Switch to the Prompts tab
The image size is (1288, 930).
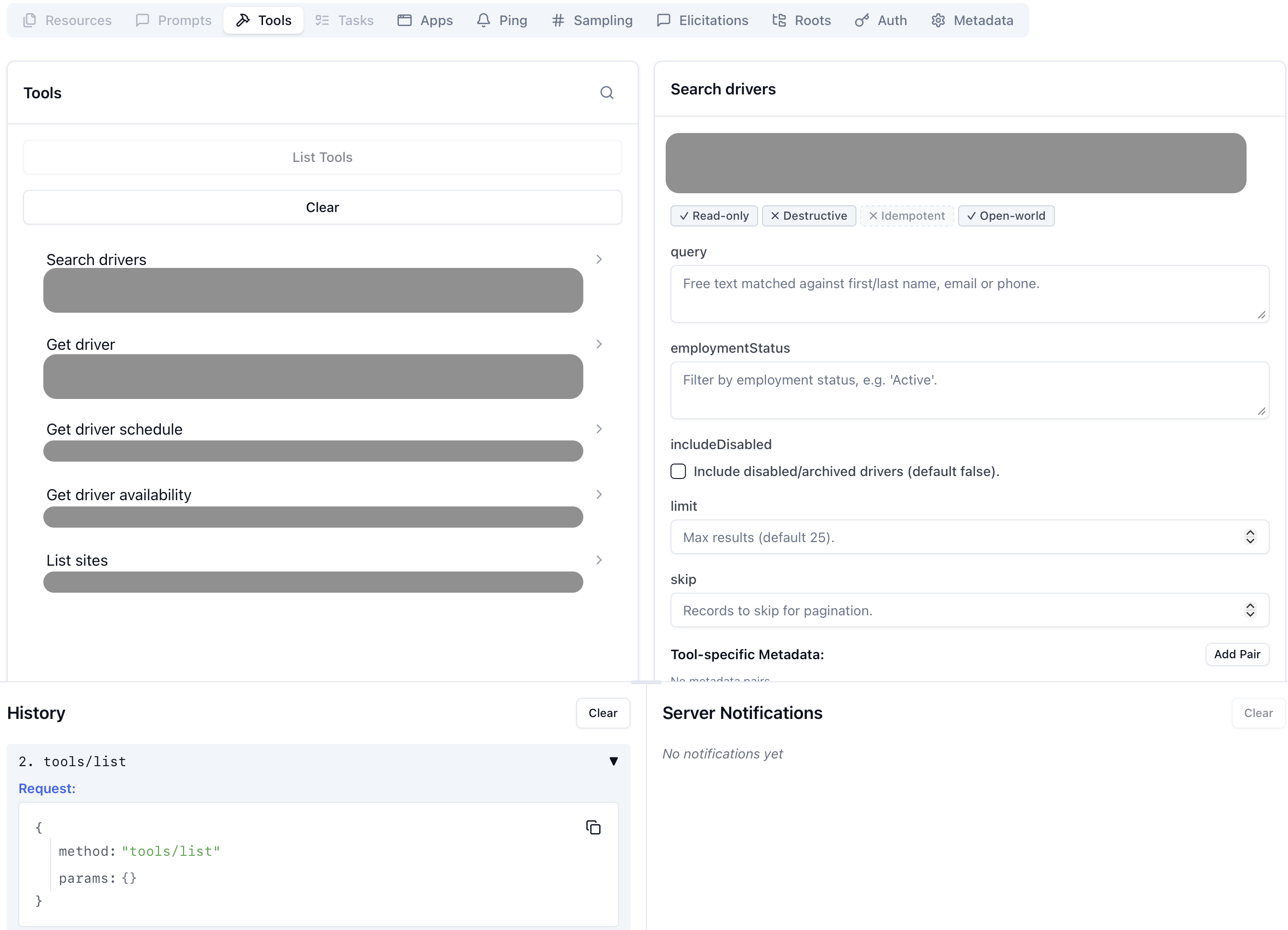click(x=174, y=20)
